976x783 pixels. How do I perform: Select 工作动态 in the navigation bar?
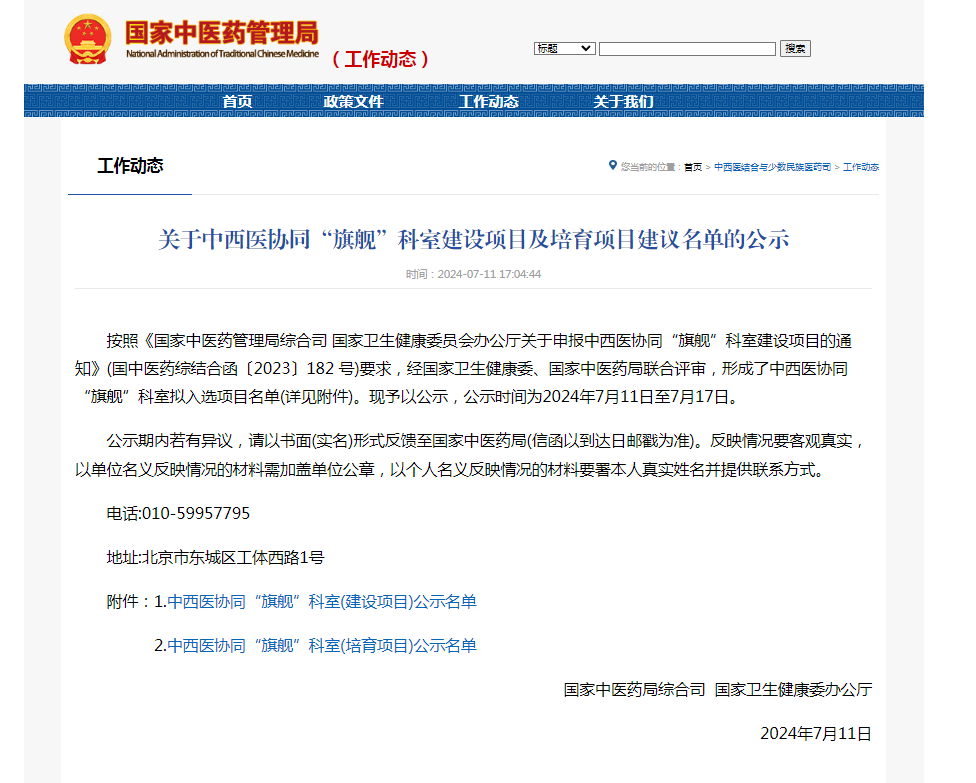point(489,101)
